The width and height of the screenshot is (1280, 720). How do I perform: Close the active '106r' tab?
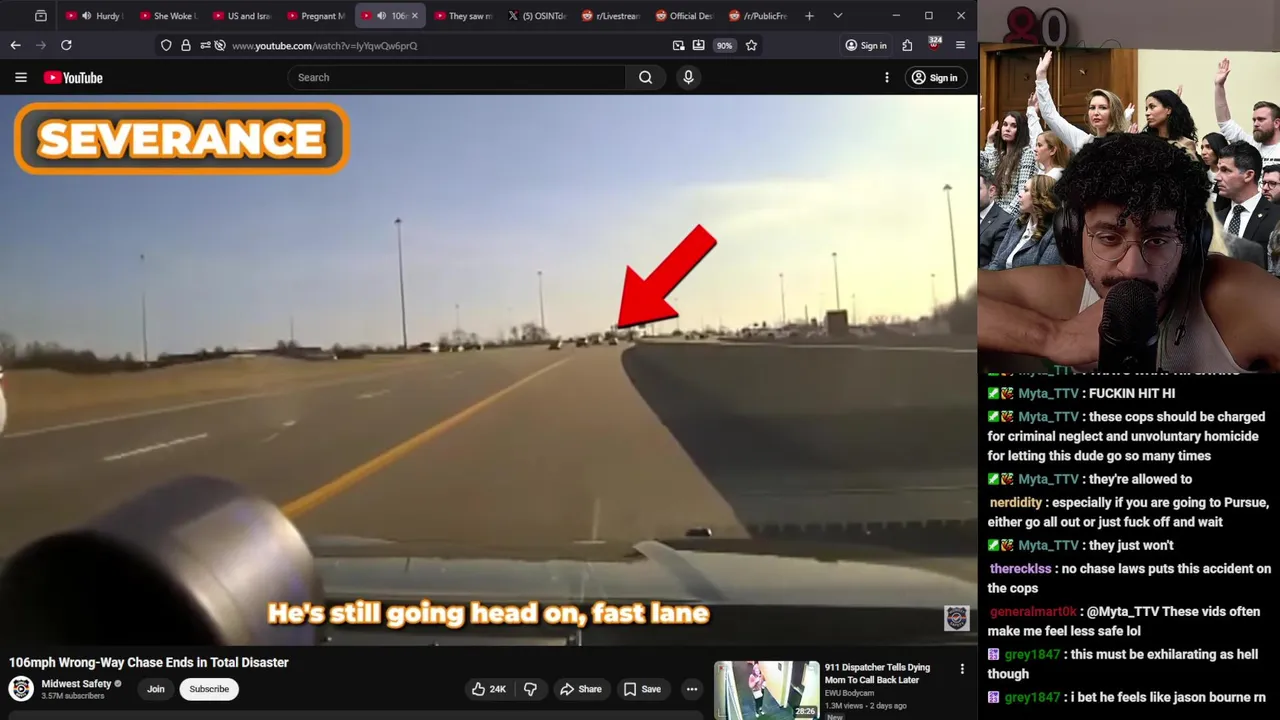pyautogui.click(x=414, y=16)
